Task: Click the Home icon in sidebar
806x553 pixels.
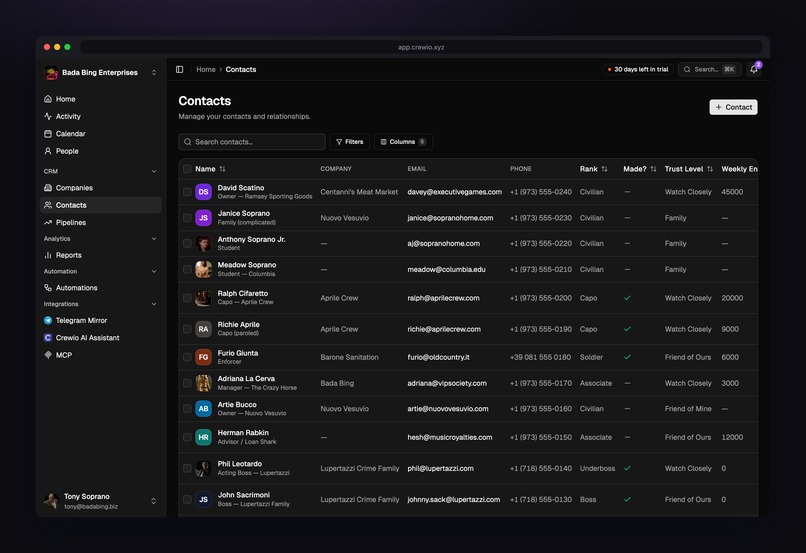Action: [48, 99]
